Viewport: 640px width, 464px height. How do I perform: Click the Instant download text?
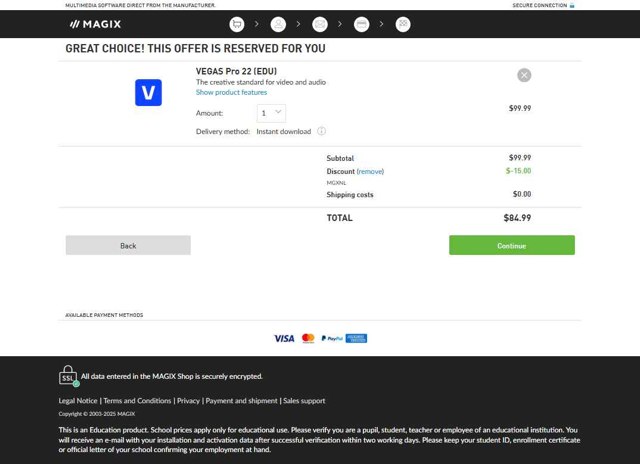pyautogui.click(x=284, y=131)
